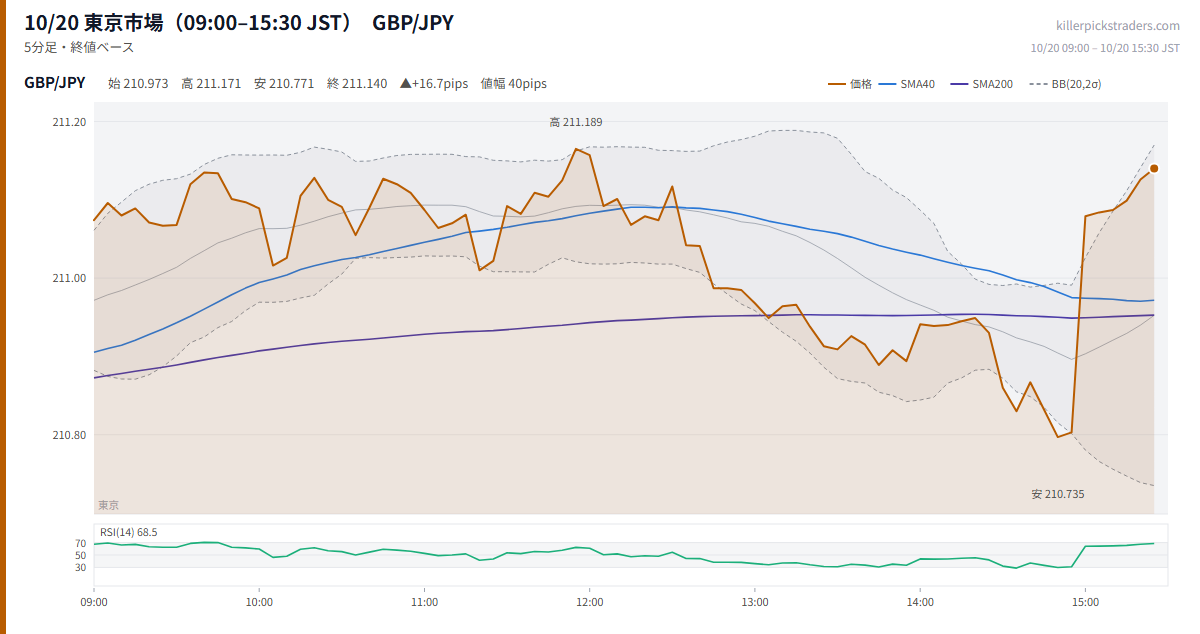Click the blue SMA40 legend line swatch

click(x=887, y=84)
